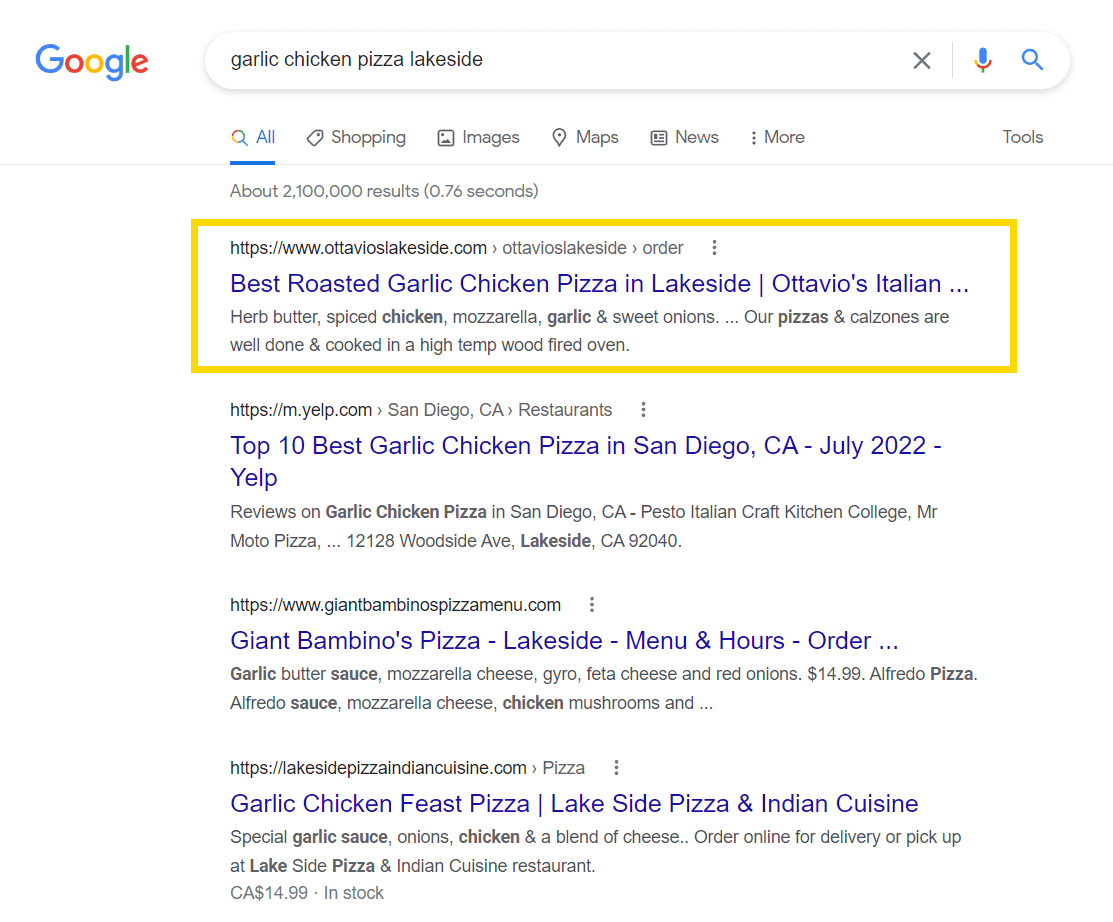Screen dimensions: 1113x922
Task: Switch to the Maps tab
Action: (585, 138)
